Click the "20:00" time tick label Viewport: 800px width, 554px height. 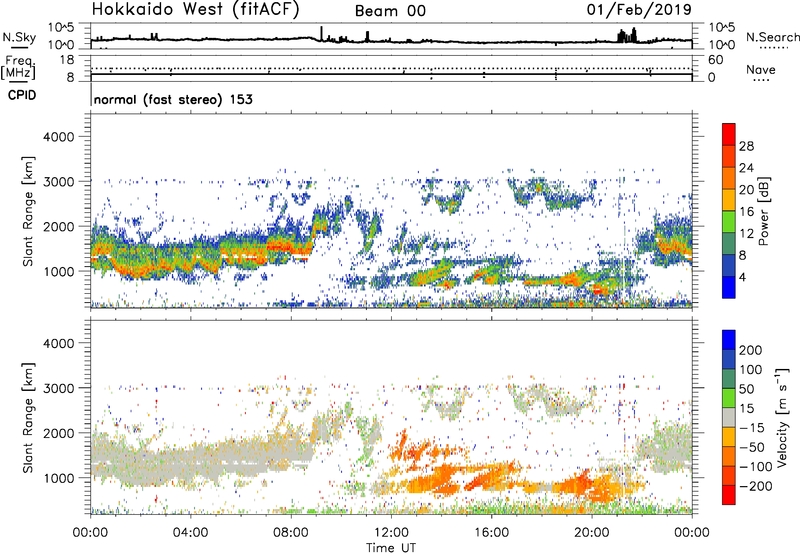tap(591, 533)
